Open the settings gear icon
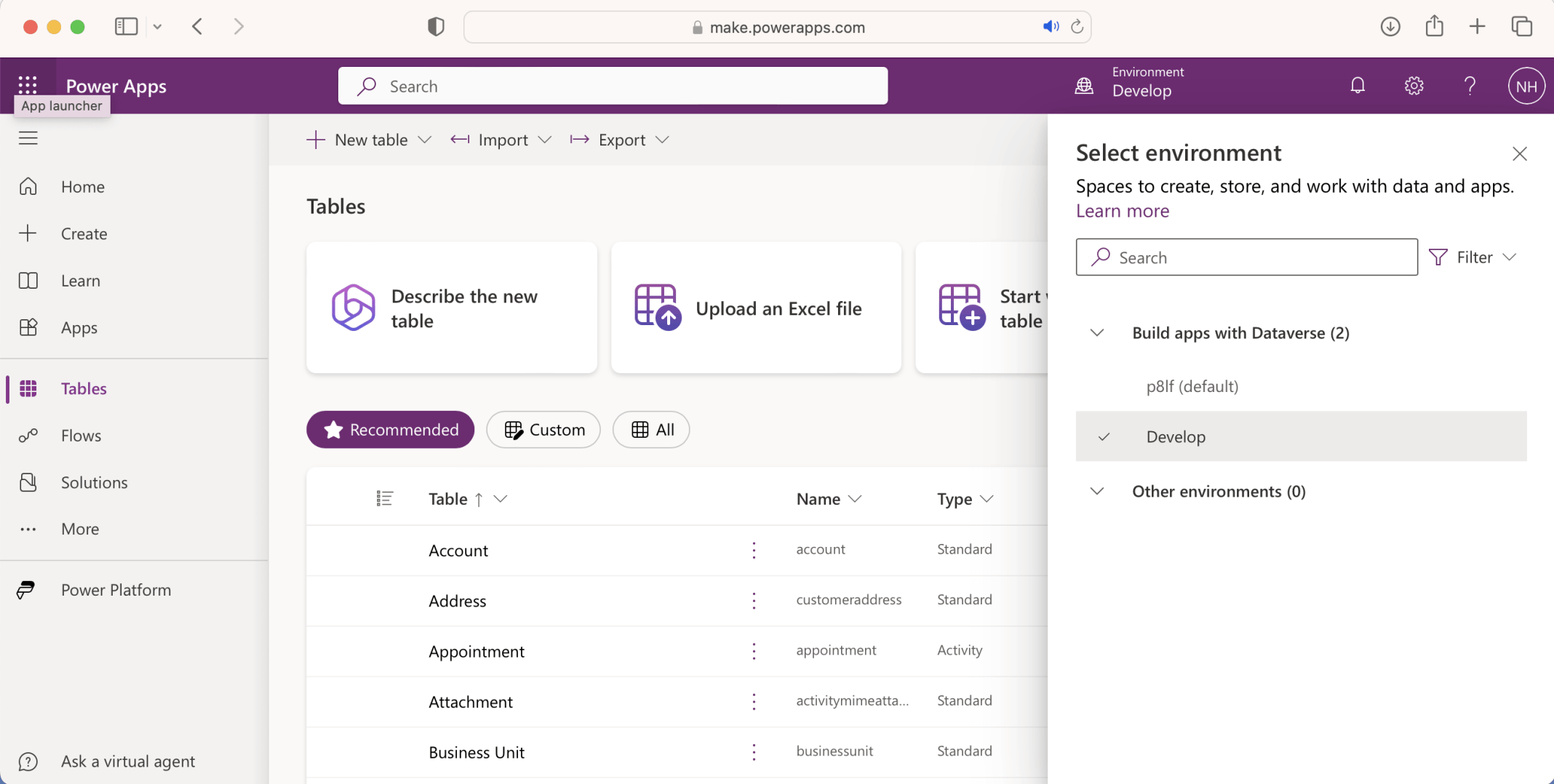Screen dimensions: 1554x784 coord(1414,86)
